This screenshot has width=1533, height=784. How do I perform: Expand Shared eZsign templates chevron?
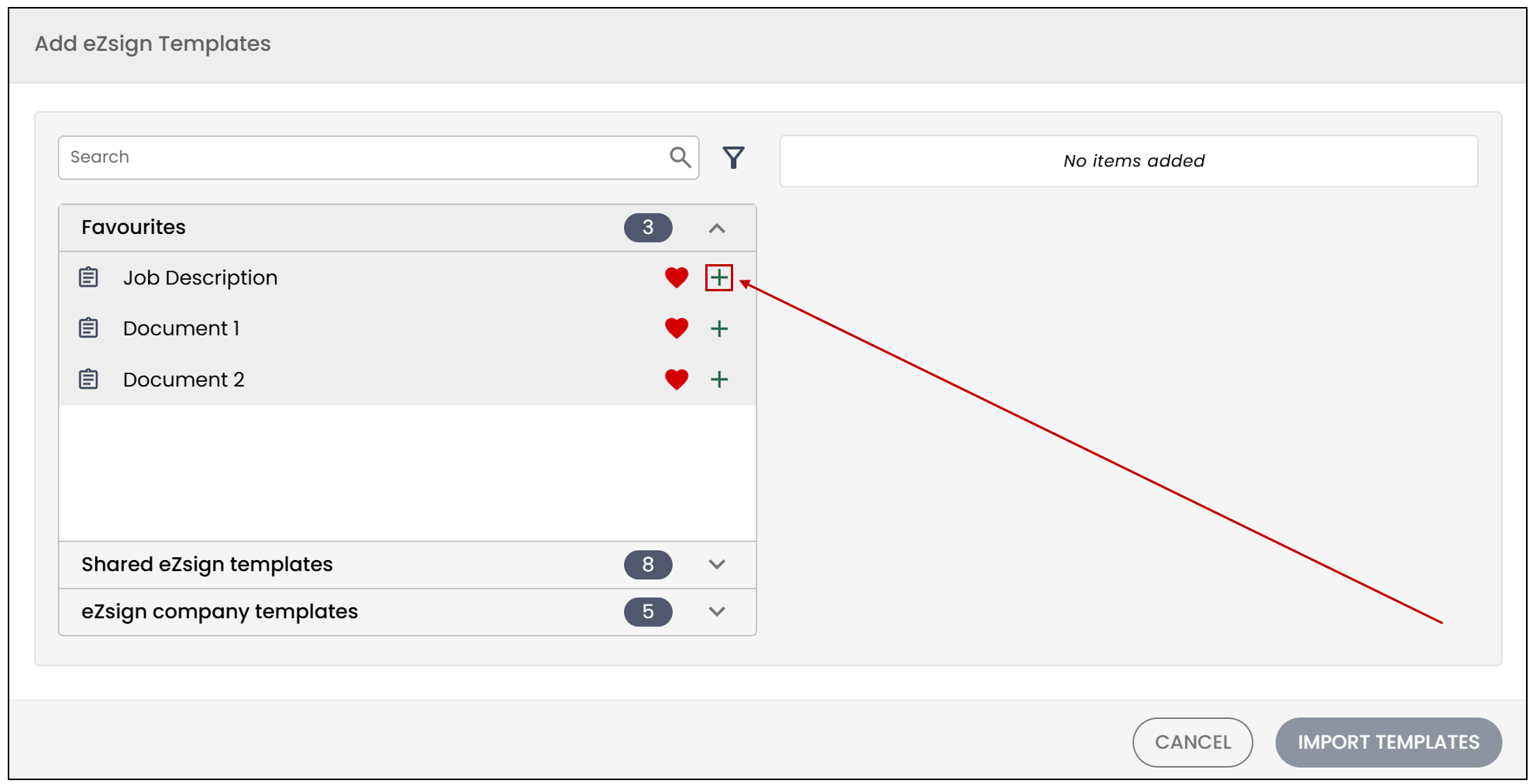[x=717, y=564]
